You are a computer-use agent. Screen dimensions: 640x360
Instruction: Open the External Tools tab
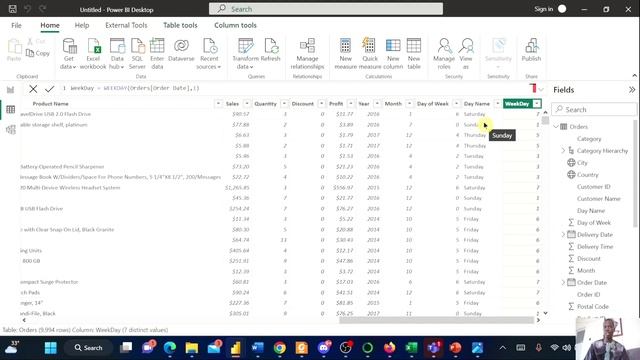(126, 25)
